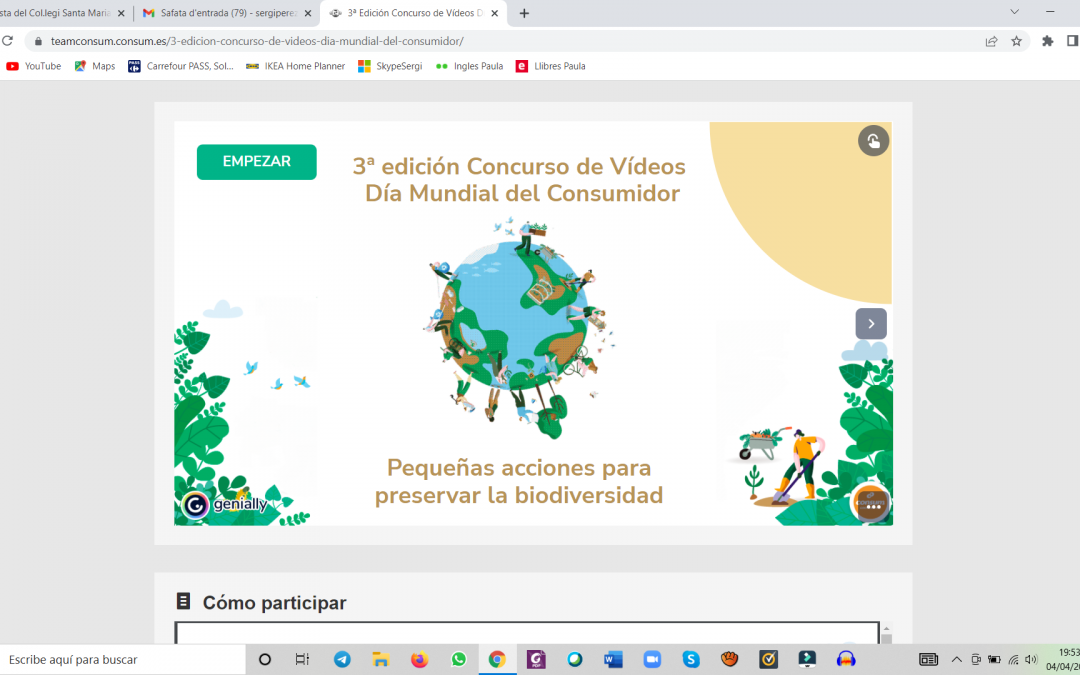This screenshot has height=675, width=1080.
Task: Click the Consum dots icon in the presentation
Action: (871, 504)
